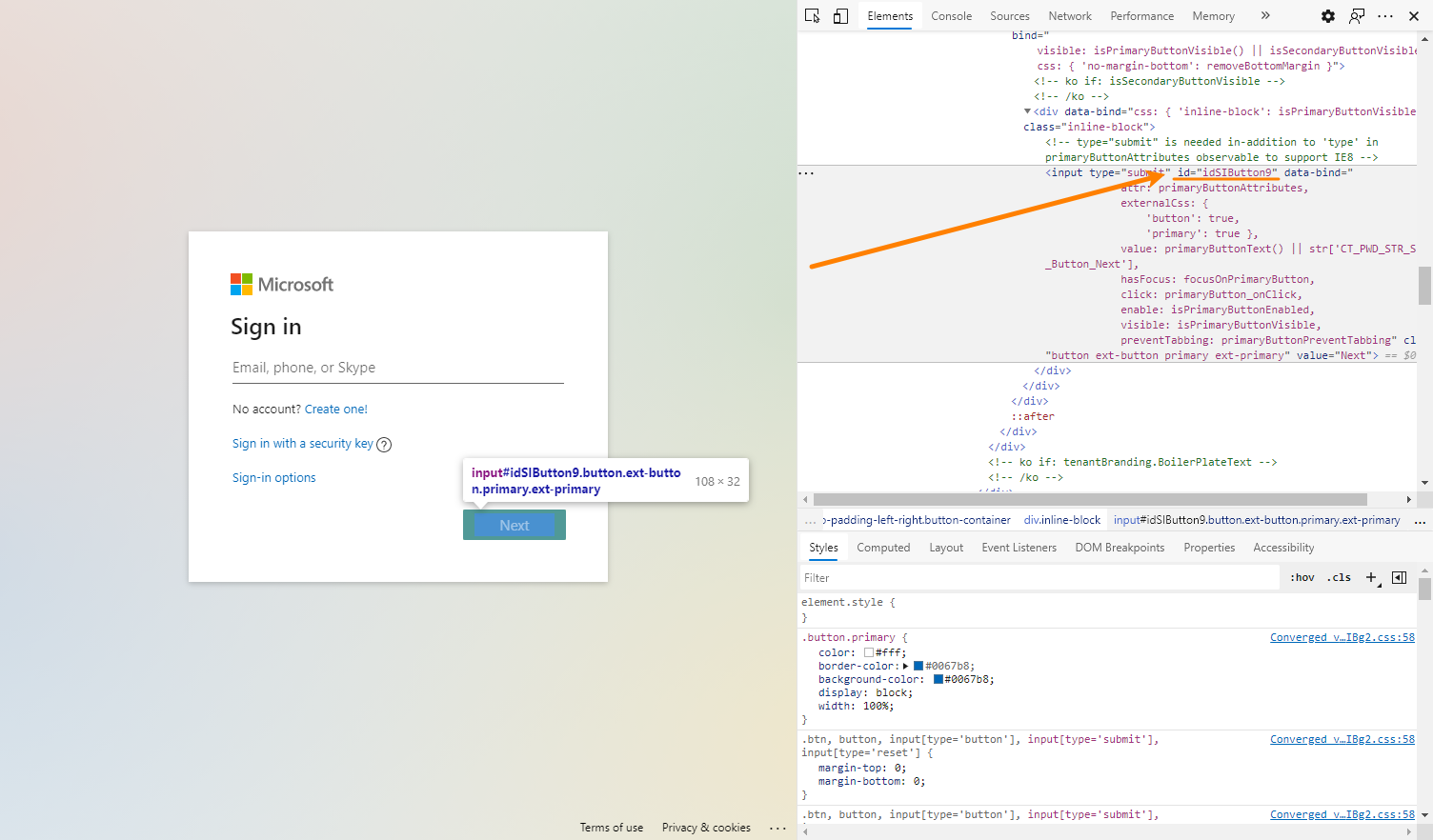
Task: Follow the Create one! link
Action: [335, 410]
